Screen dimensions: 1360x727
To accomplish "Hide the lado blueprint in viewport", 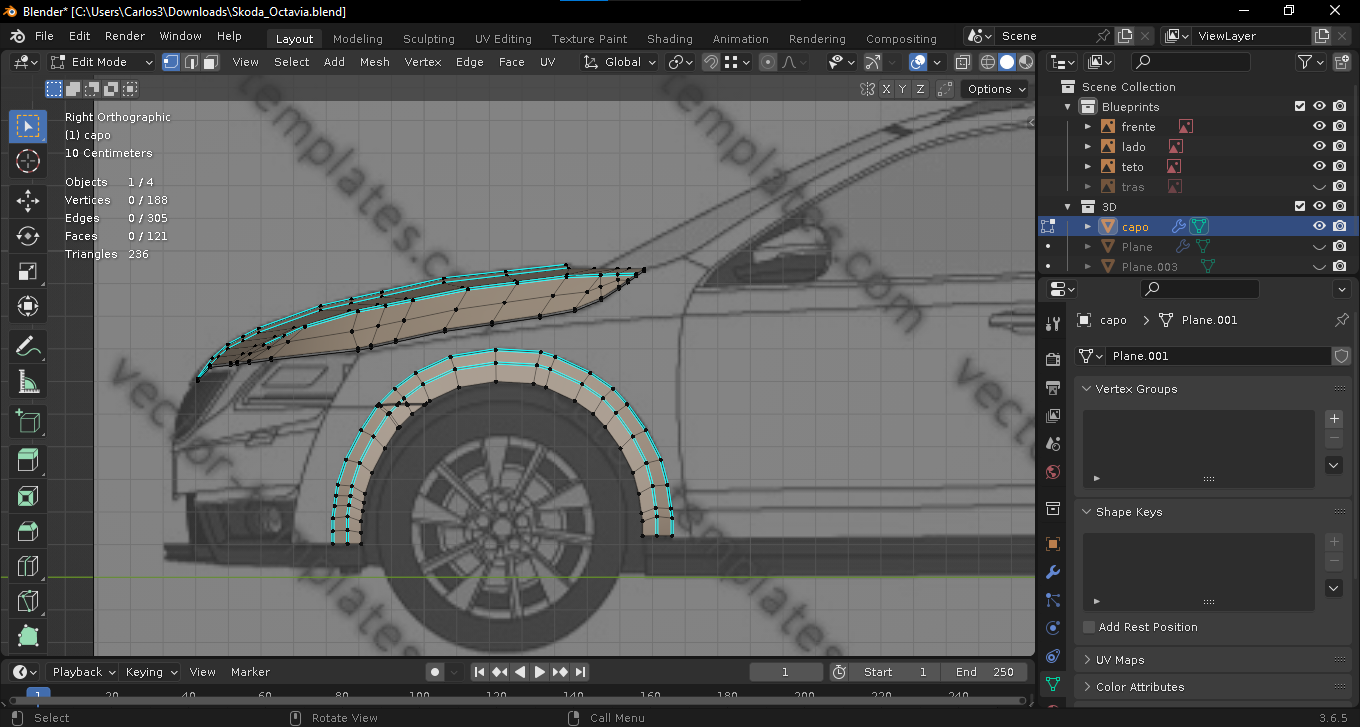I will click(x=1319, y=146).
